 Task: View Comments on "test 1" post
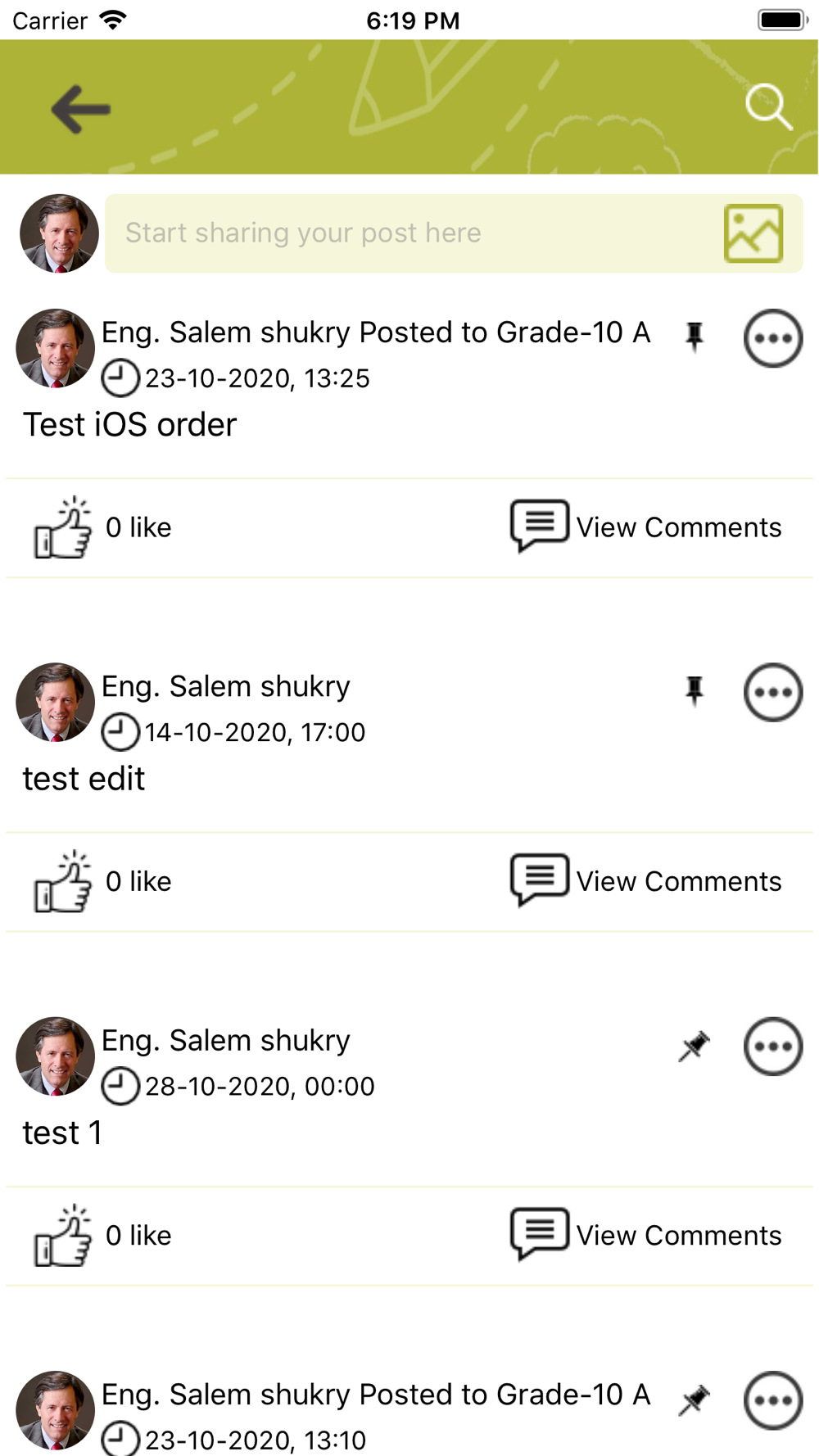coord(679,1235)
